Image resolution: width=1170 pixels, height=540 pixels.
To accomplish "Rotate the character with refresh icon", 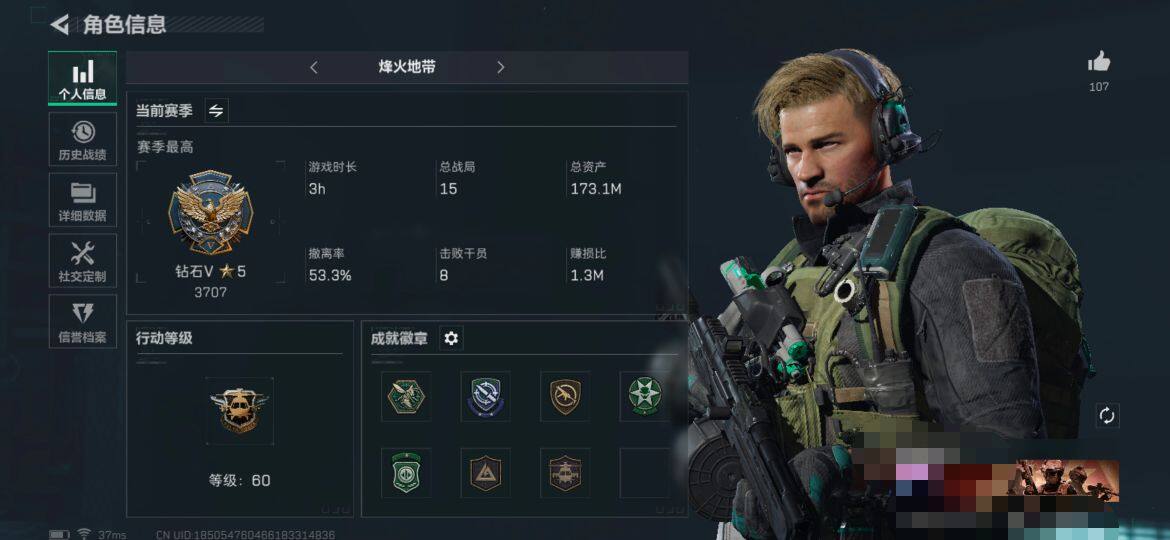I will click(x=1107, y=416).
